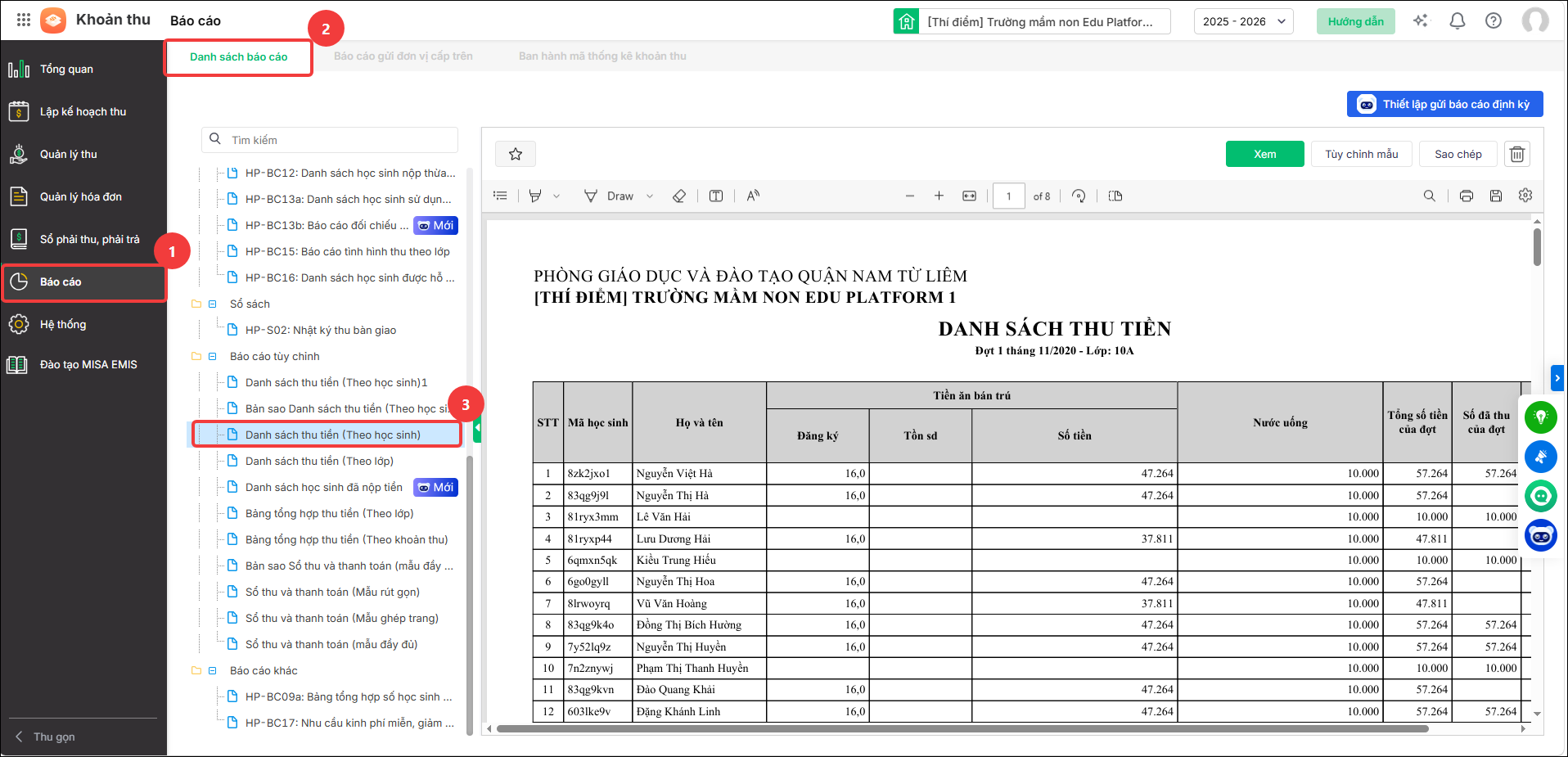
Task: Switch the page view layout icon
Action: click(x=1115, y=196)
